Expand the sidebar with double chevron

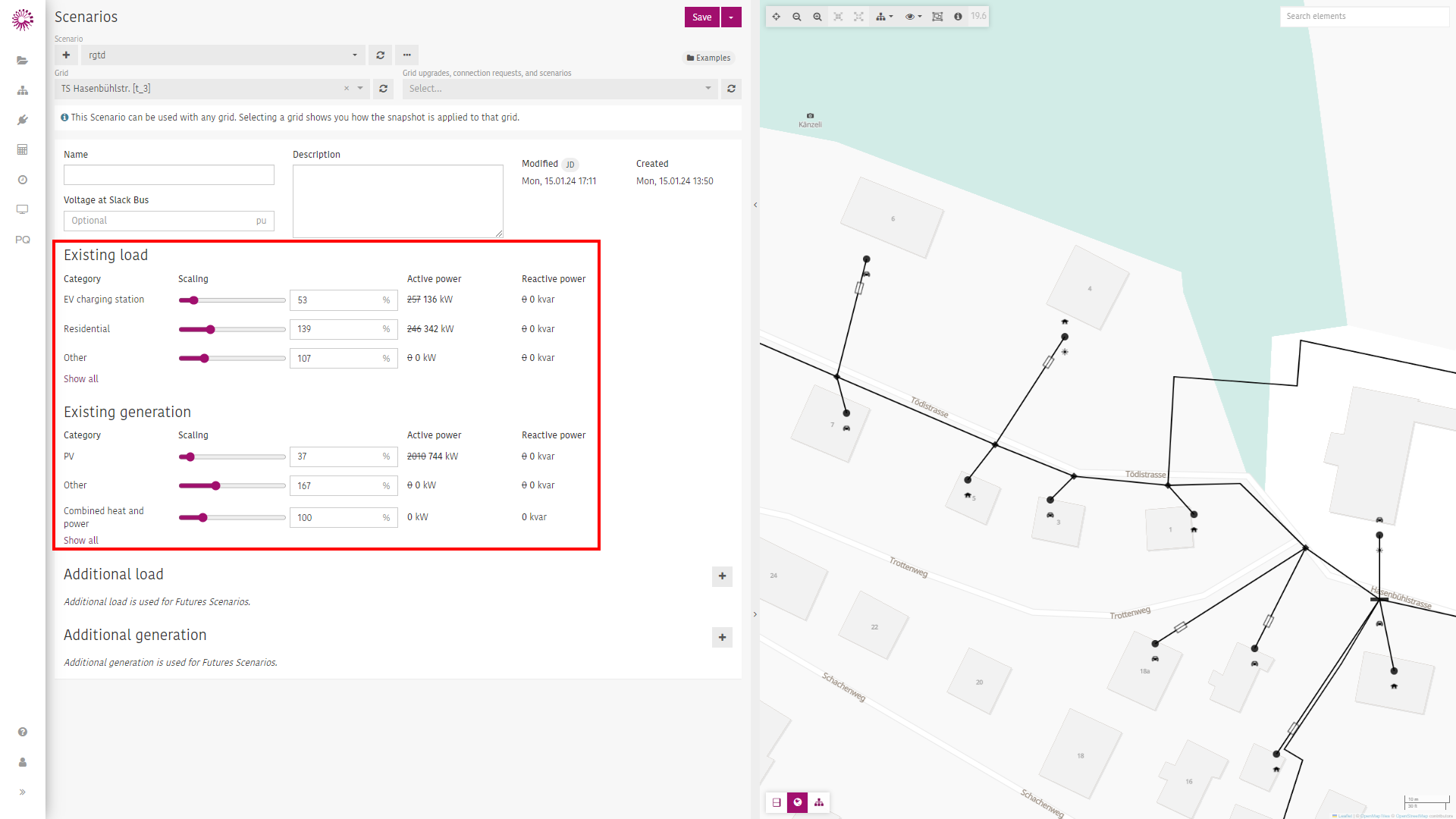[23, 792]
